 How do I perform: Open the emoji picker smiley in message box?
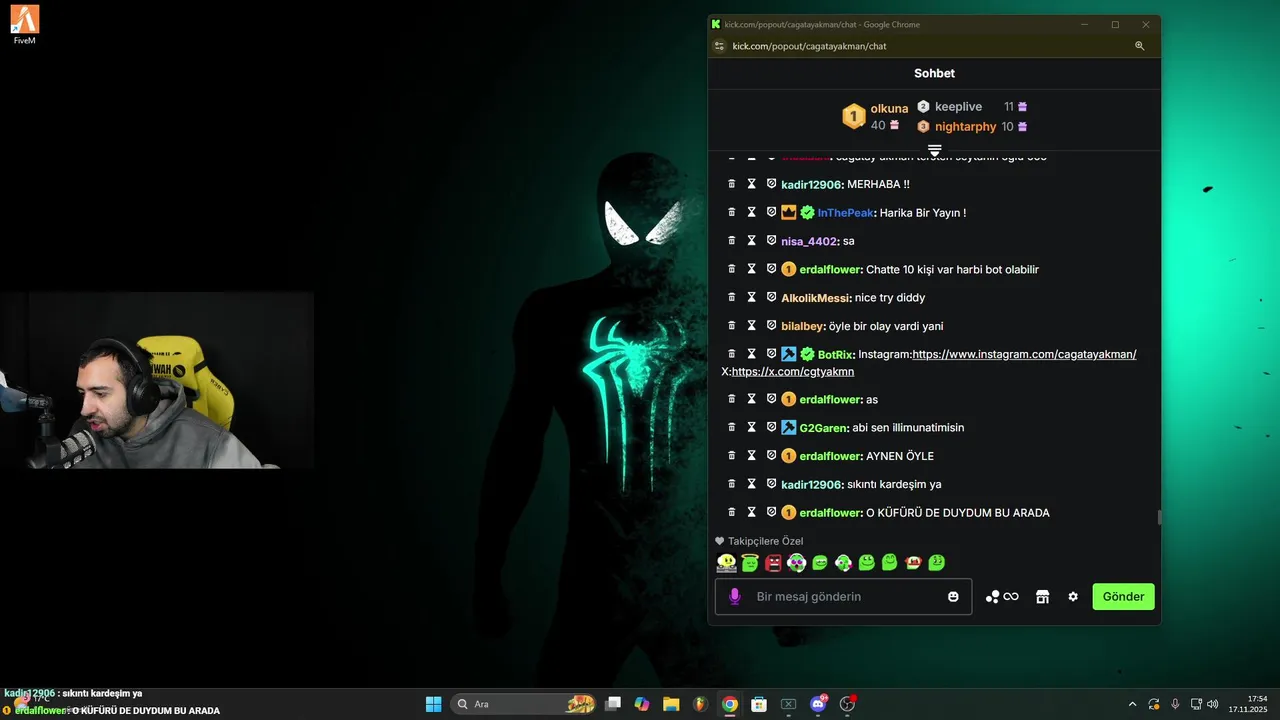(x=953, y=596)
